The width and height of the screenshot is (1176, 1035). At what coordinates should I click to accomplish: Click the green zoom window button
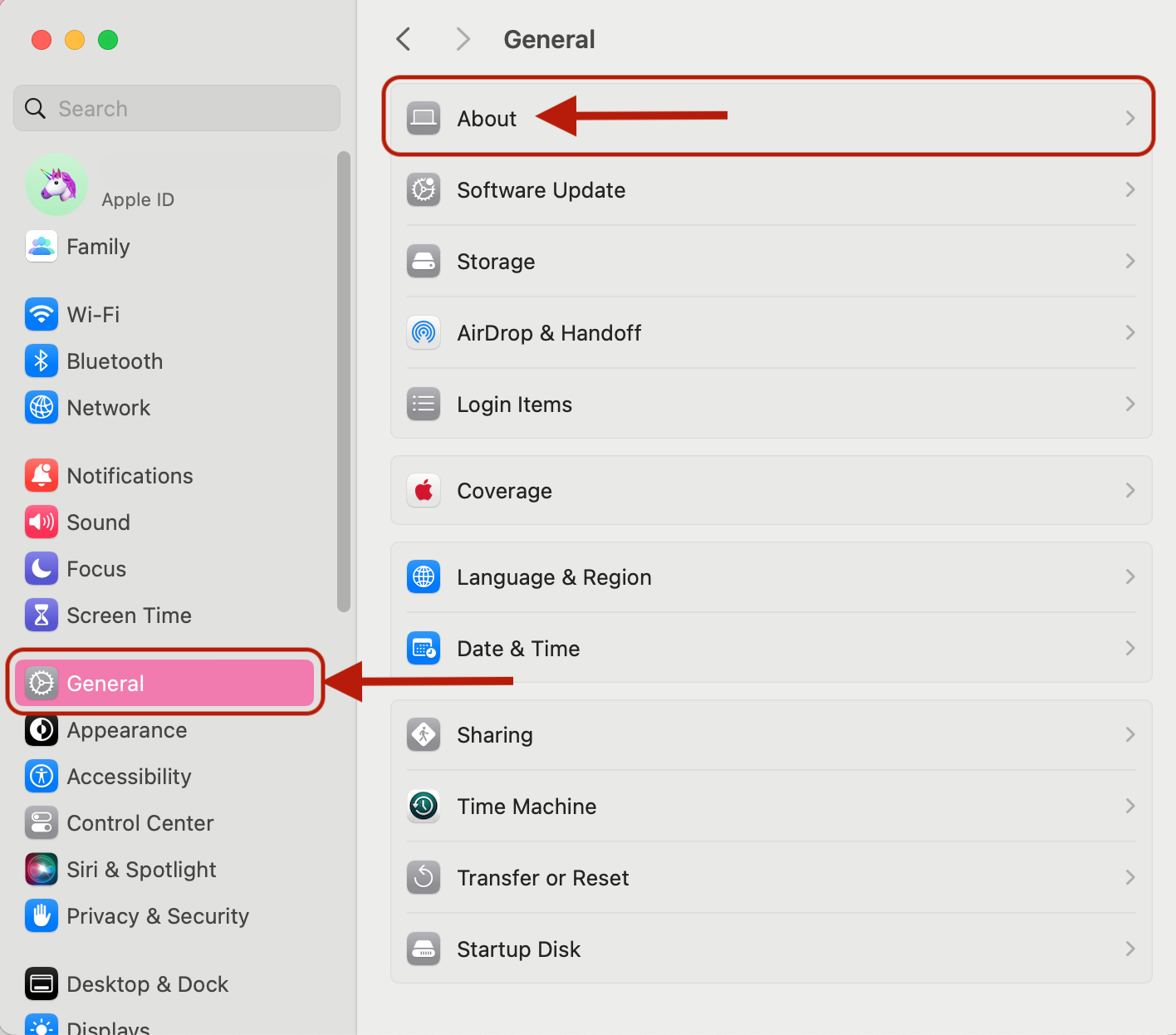108,40
